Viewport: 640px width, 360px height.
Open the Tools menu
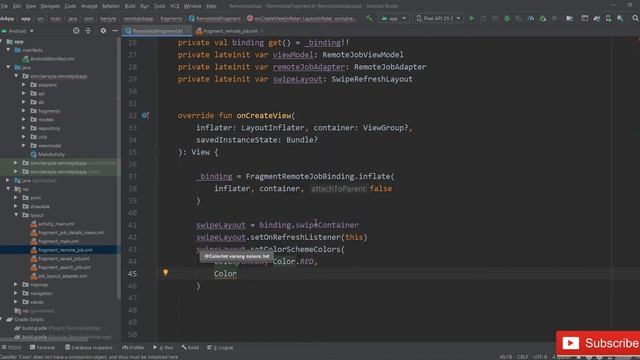coord(159,6)
